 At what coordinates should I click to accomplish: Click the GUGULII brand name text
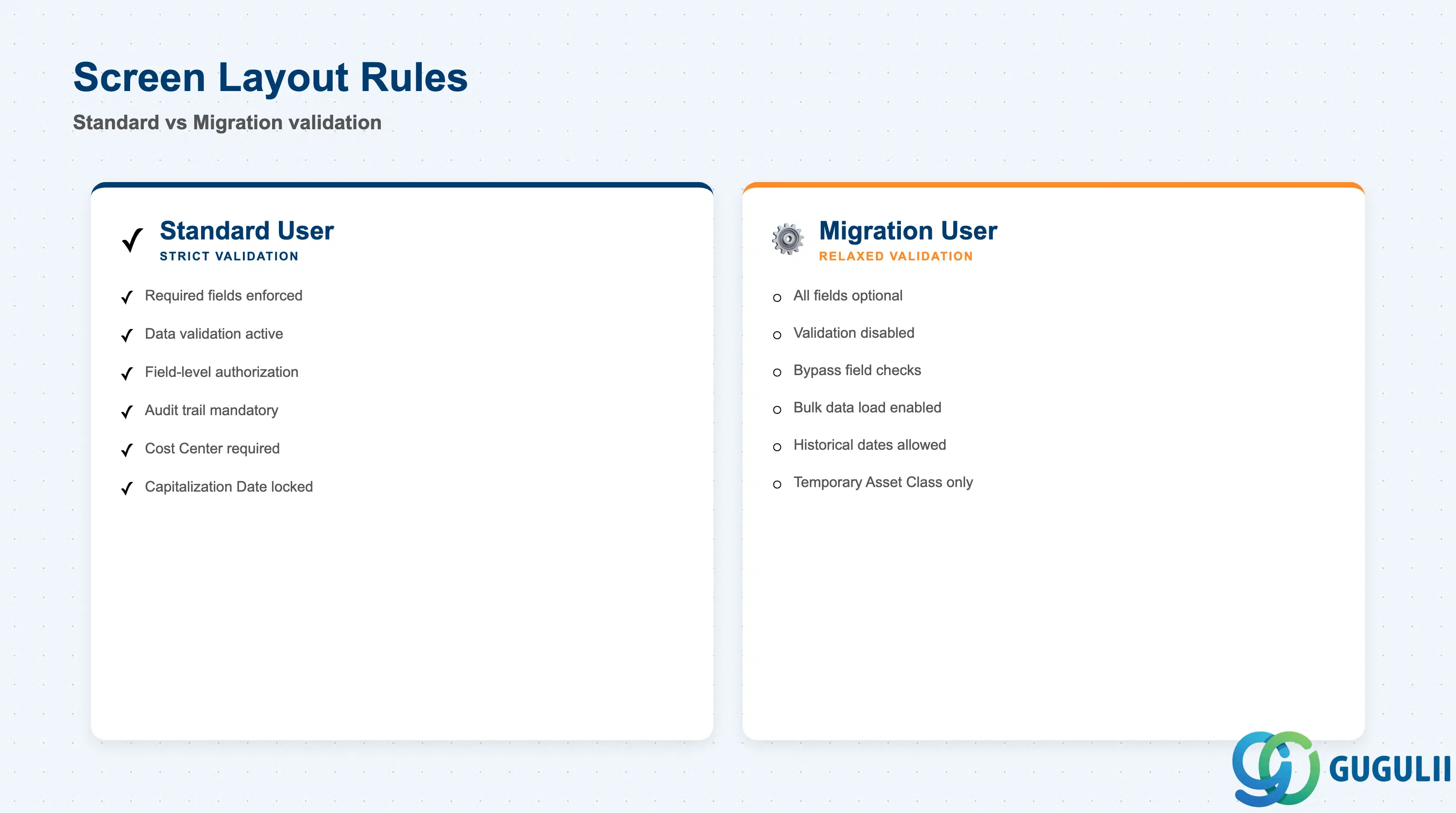1390,769
